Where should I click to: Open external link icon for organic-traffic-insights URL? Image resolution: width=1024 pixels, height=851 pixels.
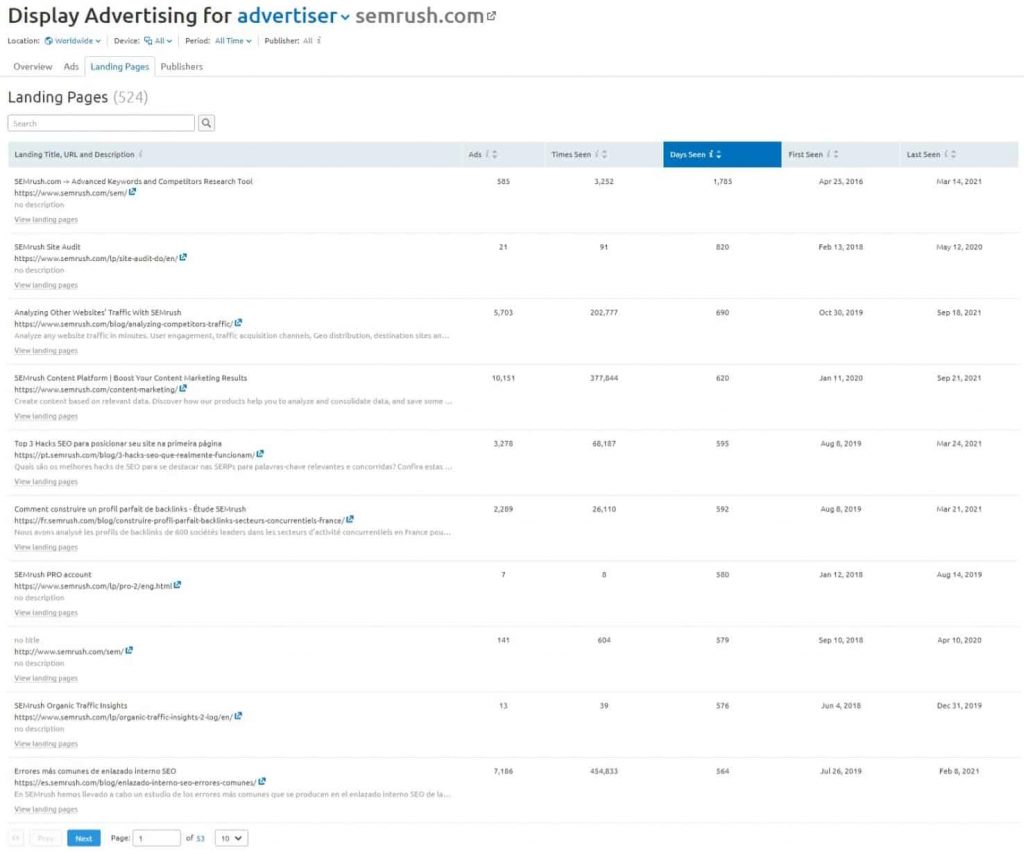tap(238, 716)
